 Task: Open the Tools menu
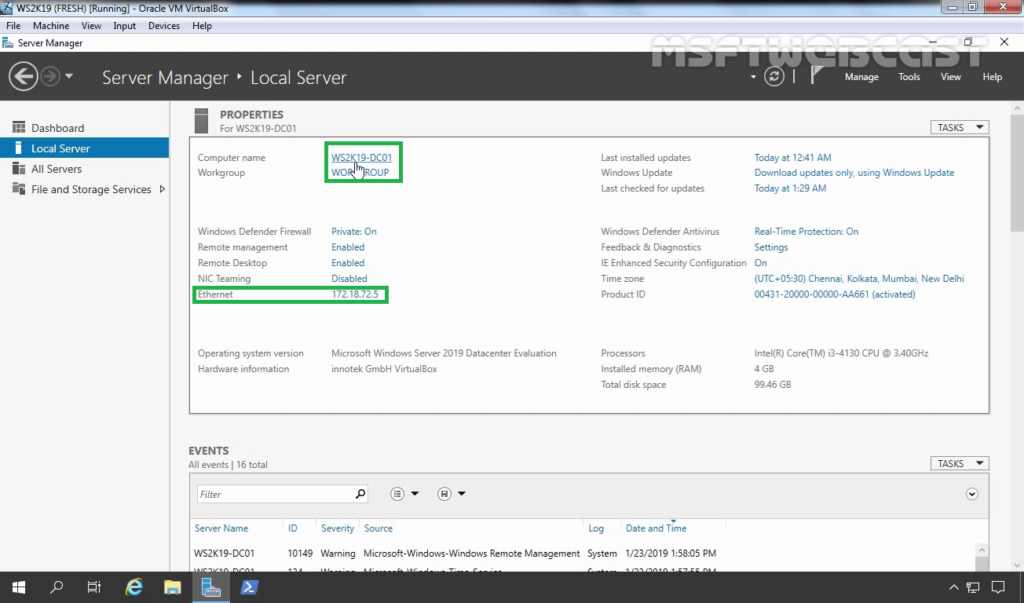908,76
